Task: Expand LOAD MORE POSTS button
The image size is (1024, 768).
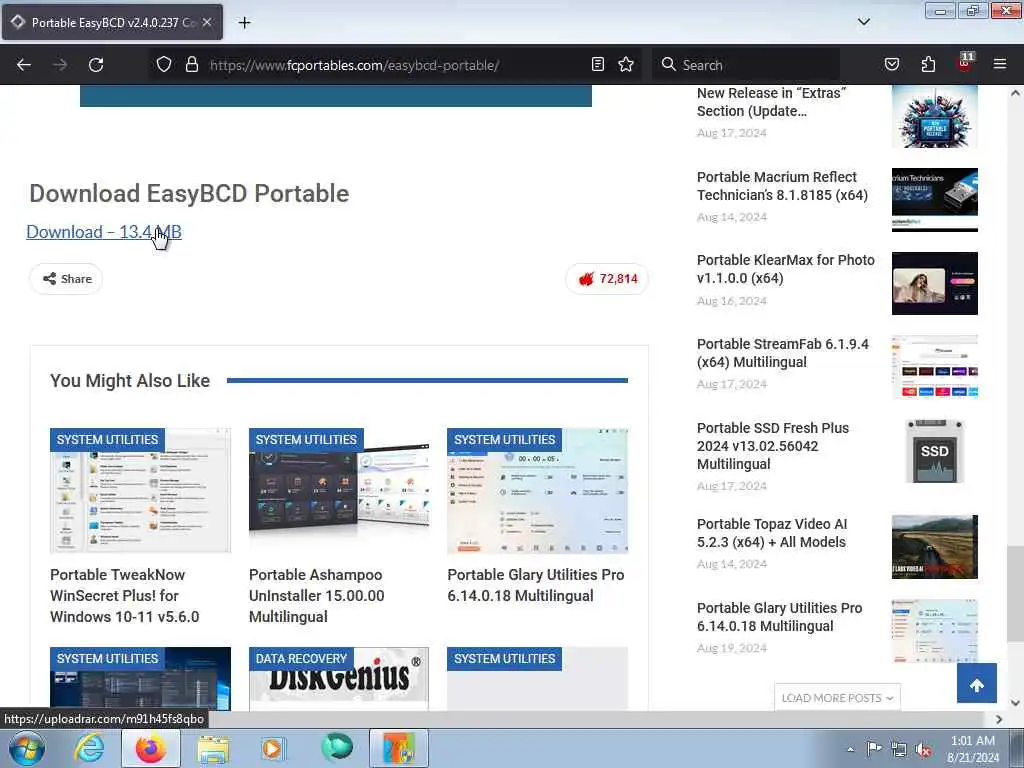Action: 837,697
